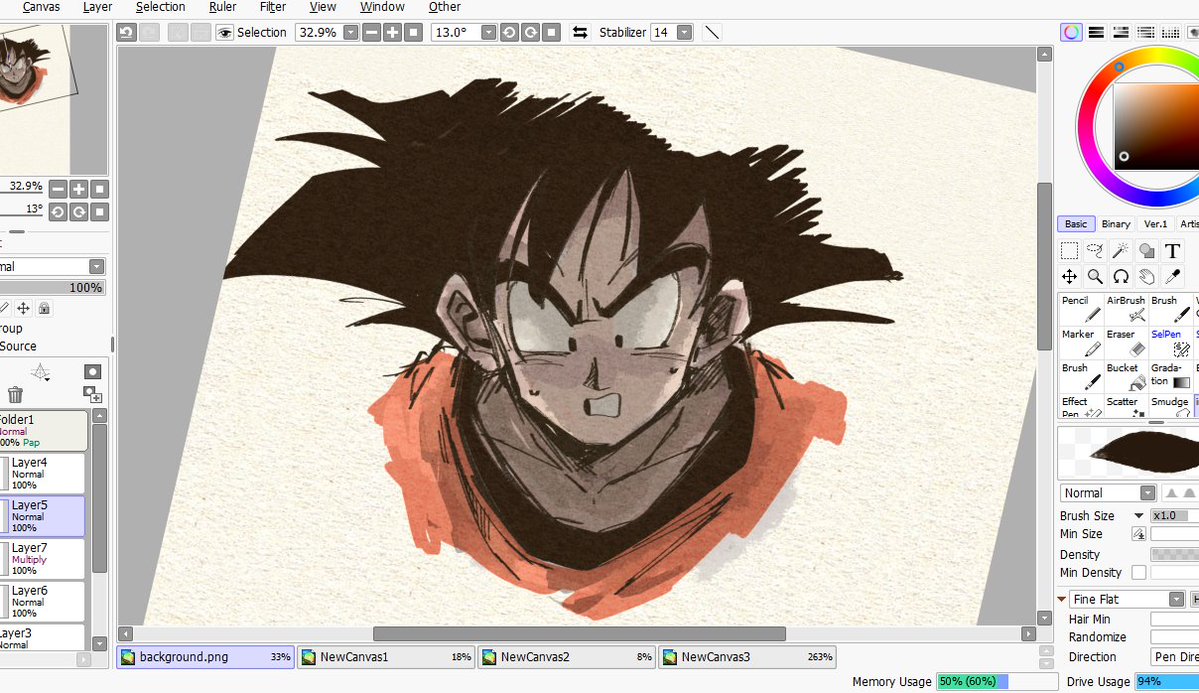This screenshot has width=1199, height=693.
Task: Choose the Pencil brush
Action: [x=1080, y=309]
